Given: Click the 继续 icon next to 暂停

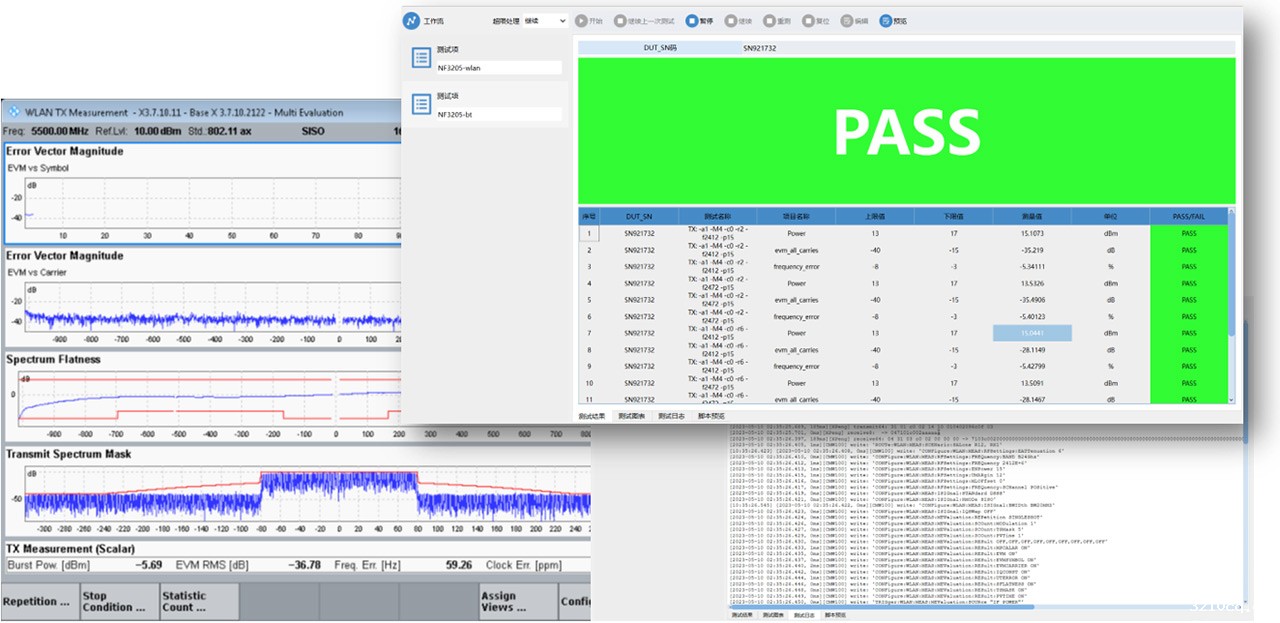Looking at the screenshot, I should pos(729,20).
